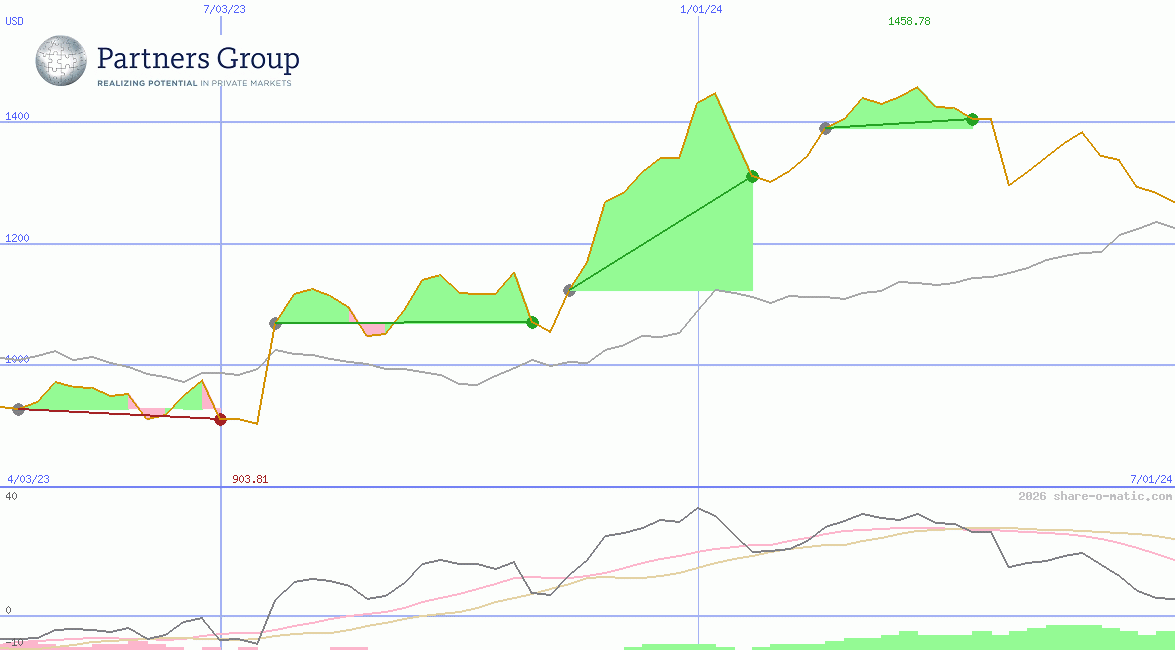Select the red marker above the 903.81 label
Image resolution: width=1175 pixels, height=650 pixels.
pos(220,419)
